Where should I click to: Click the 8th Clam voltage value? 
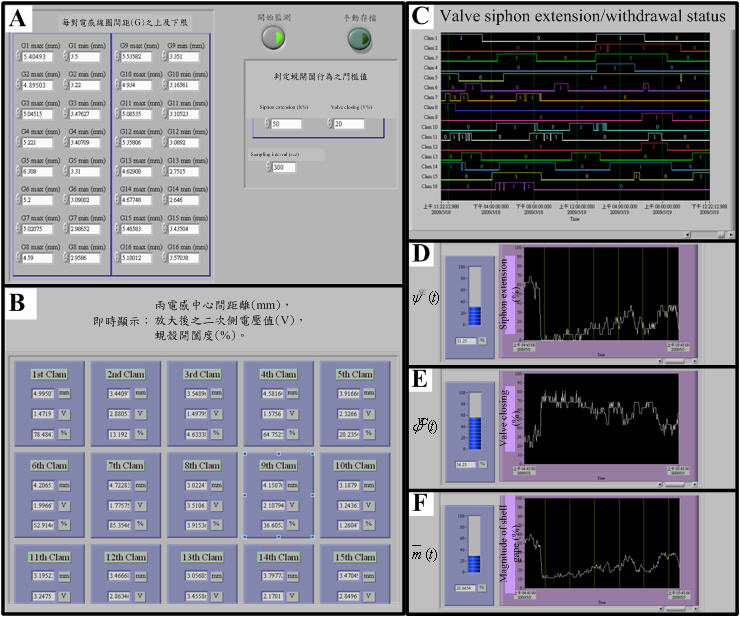click(196, 505)
